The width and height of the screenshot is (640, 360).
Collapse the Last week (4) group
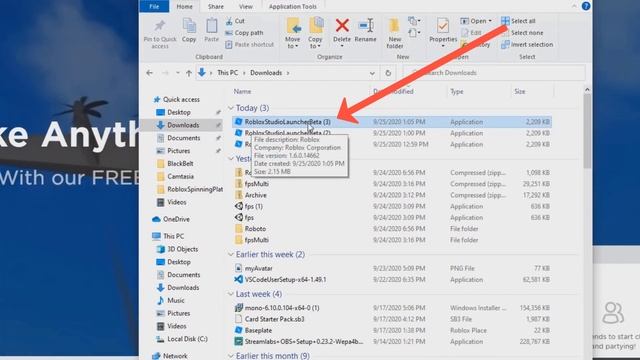point(231,294)
